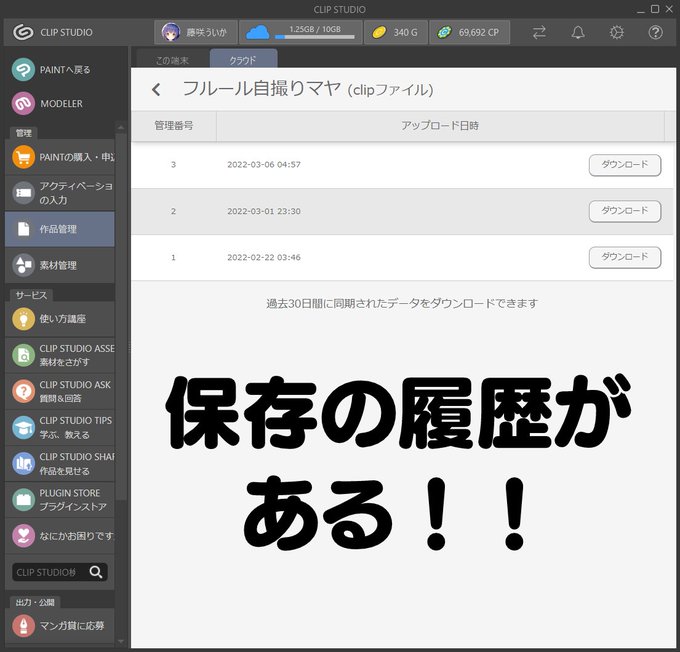Screen dimensions: 680x652
Task: Open マンガ賞に応募 manga award entry
Action: pyautogui.click(x=60, y=625)
